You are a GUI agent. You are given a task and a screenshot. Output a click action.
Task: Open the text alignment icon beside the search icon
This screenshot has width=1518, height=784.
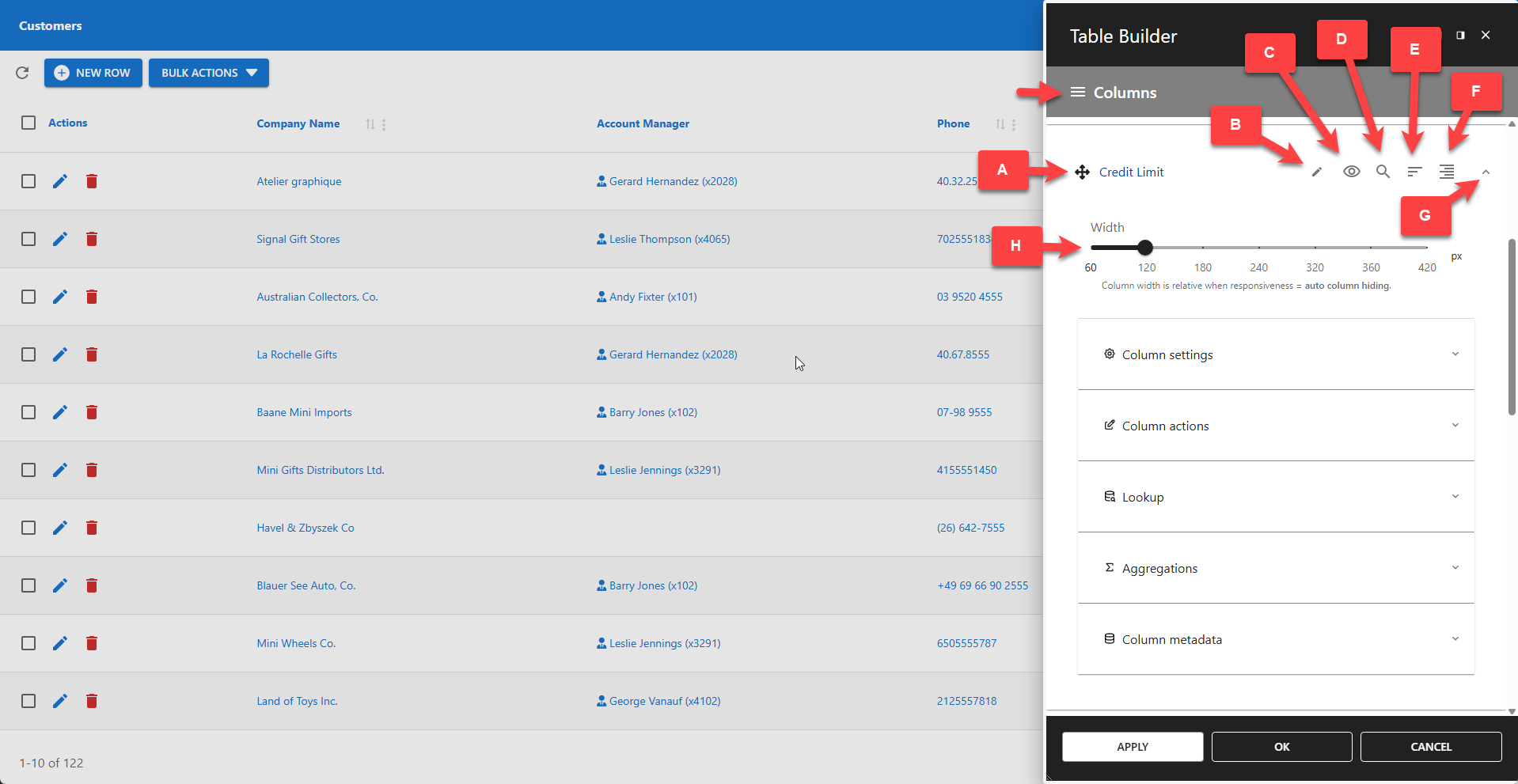[x=1414, y=172]
